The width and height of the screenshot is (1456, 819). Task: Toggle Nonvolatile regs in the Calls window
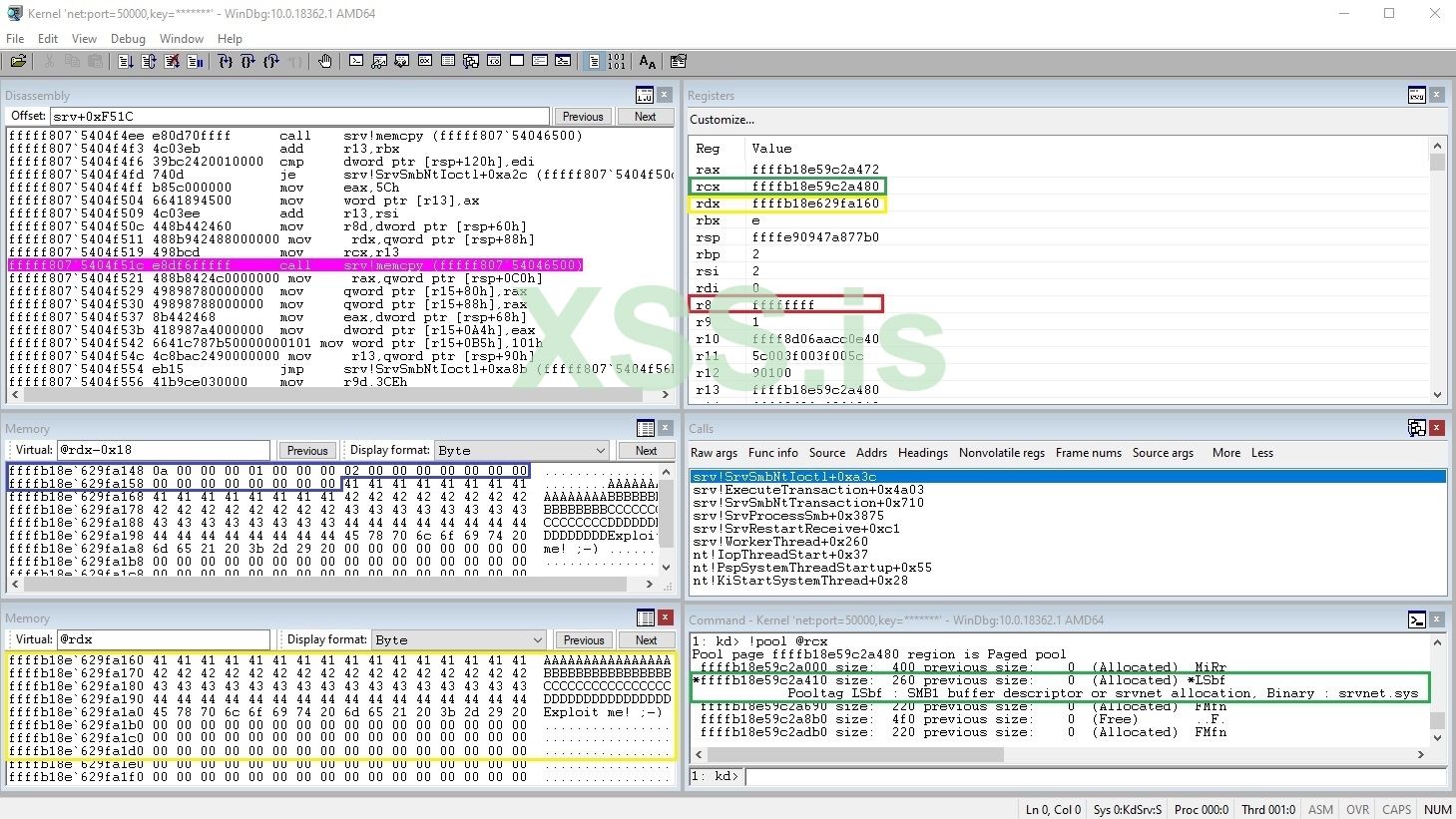[1001, 453]
